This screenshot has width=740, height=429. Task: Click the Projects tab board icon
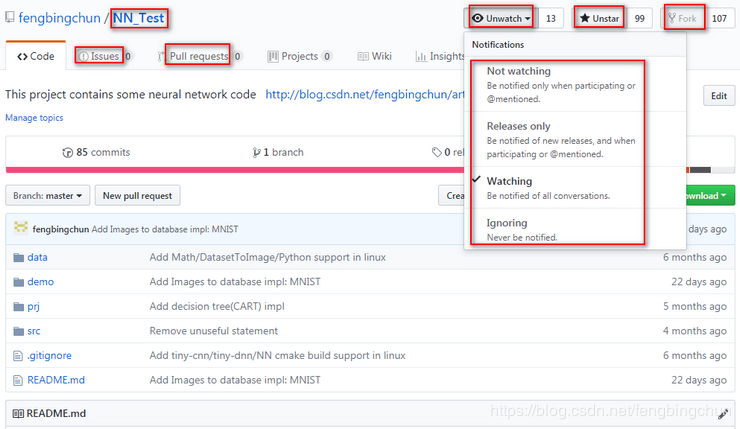click(273, 57)
